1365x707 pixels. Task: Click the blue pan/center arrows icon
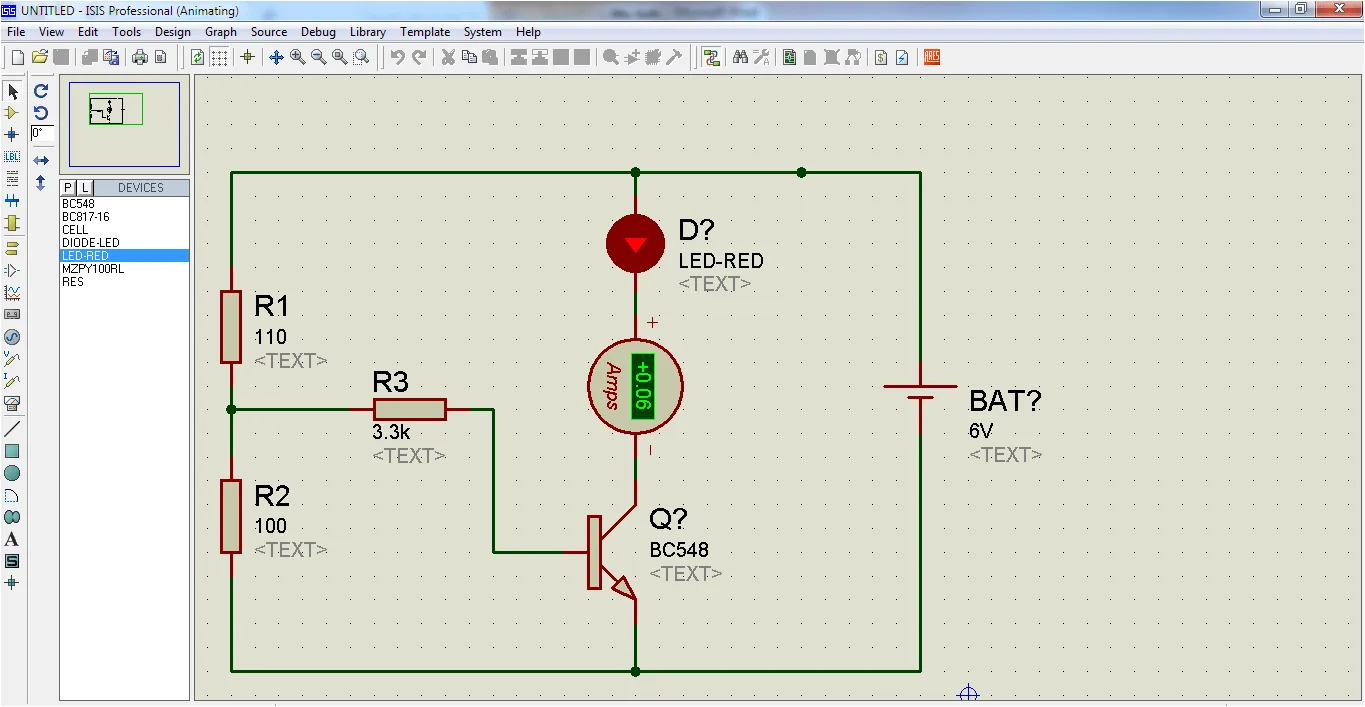point(277,57)
